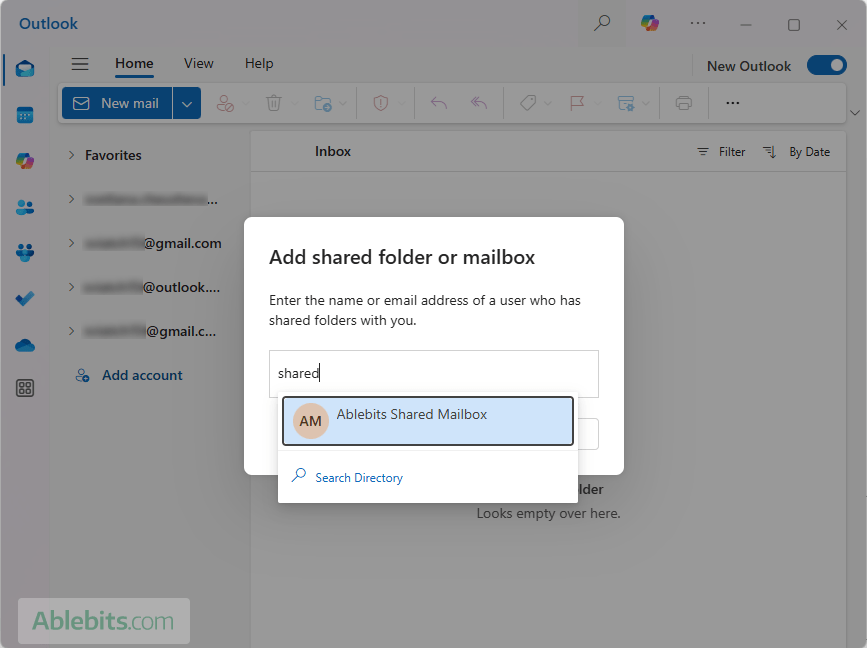
Task: Open the To Do checkmark icon
Action: pos(25,299)
